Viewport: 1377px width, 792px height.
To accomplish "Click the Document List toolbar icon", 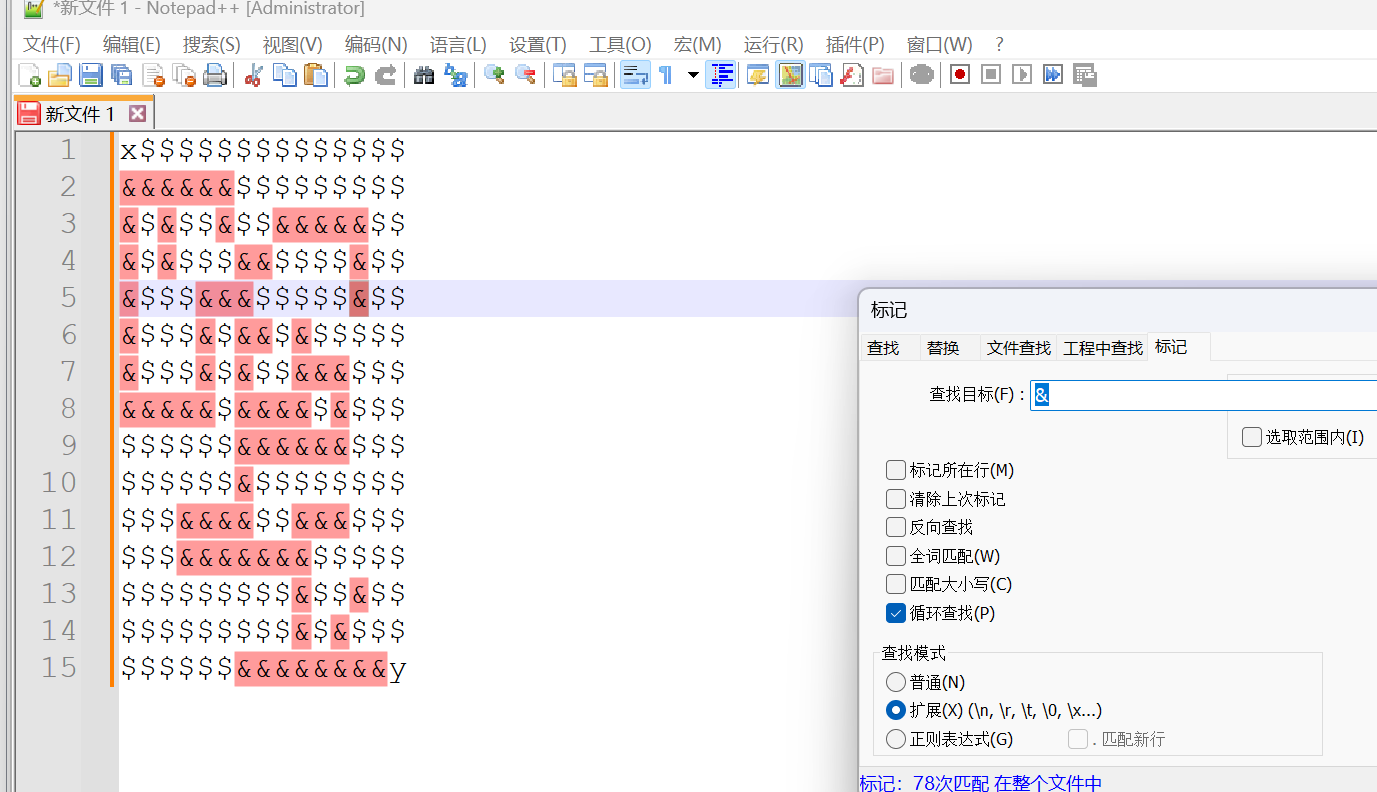I will point(820,75).
